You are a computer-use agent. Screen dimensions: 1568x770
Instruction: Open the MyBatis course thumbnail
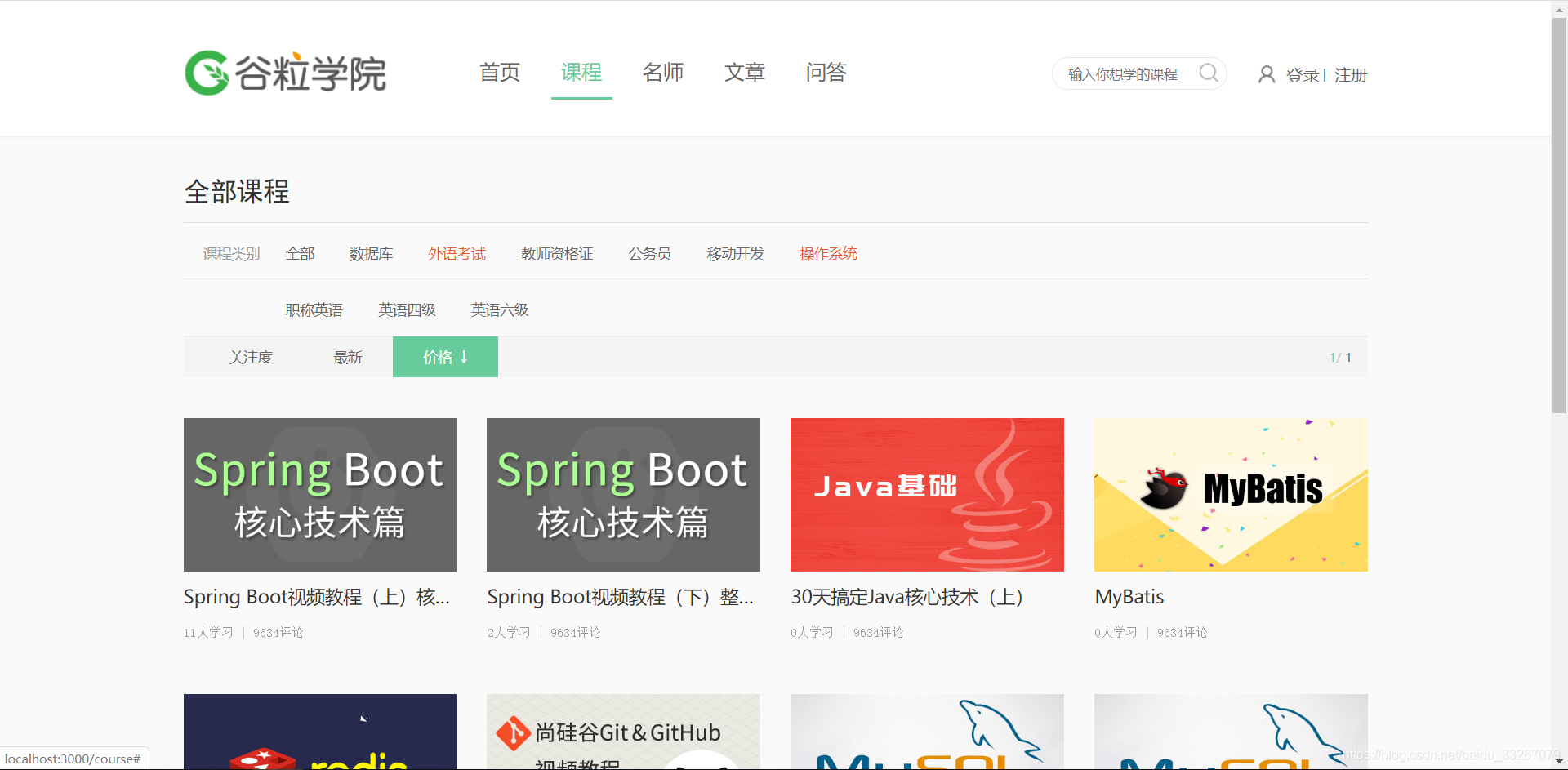1231,495
